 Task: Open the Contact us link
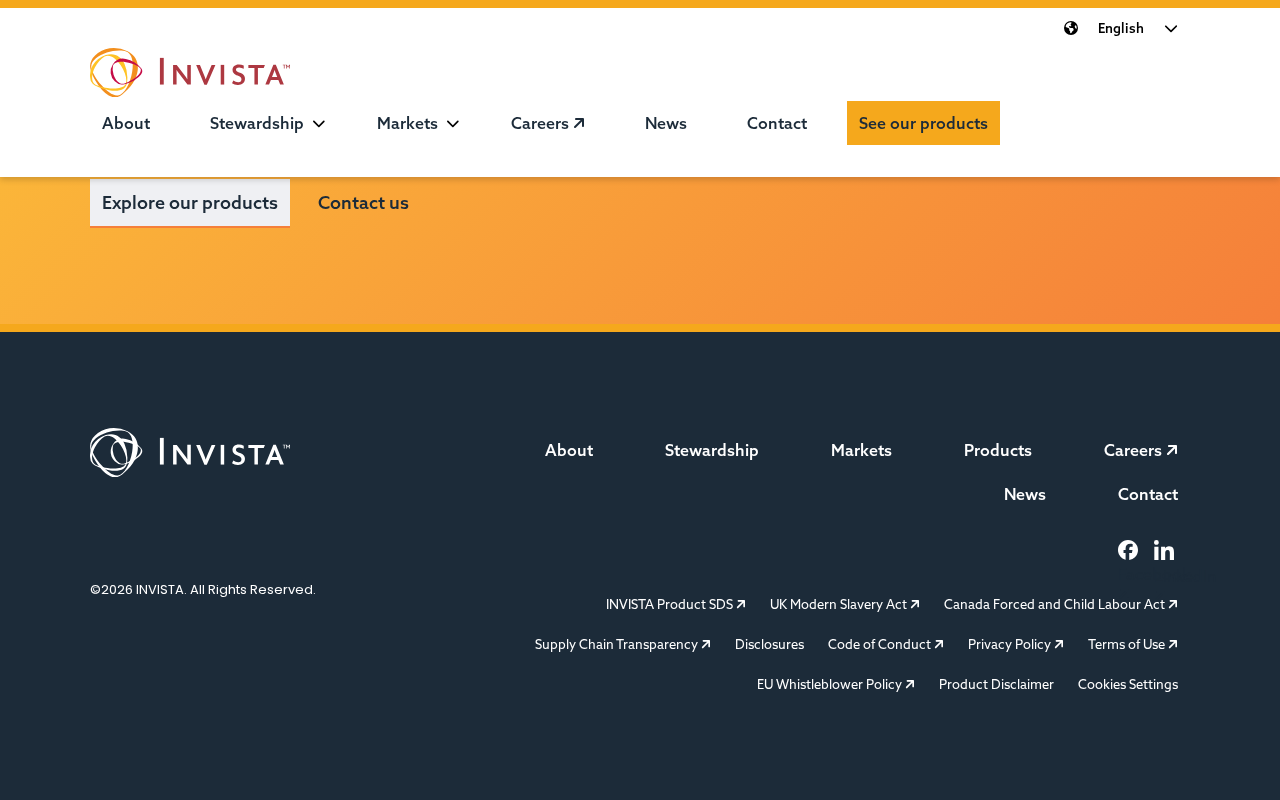(x=363, y=203)
